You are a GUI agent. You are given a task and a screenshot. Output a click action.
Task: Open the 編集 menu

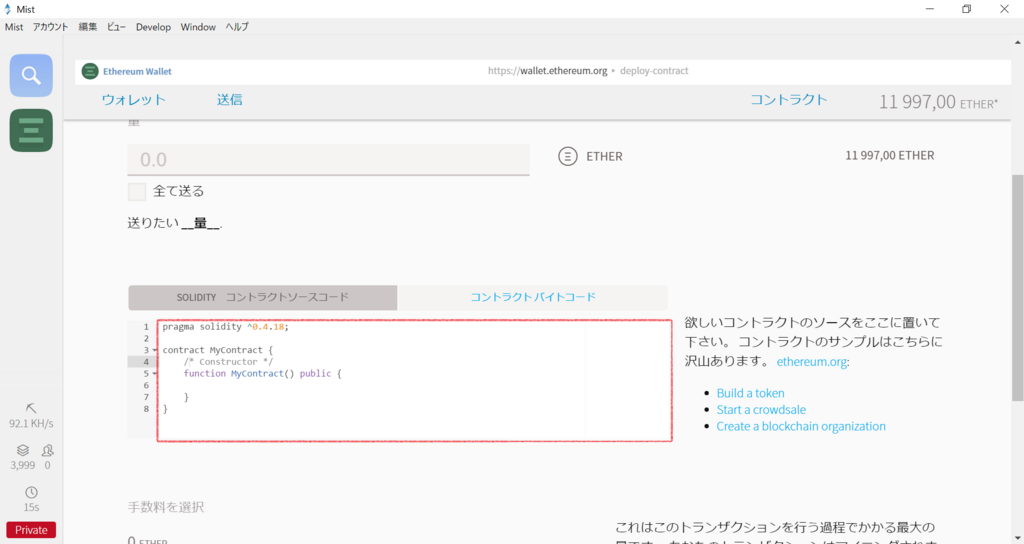(88, 27)
